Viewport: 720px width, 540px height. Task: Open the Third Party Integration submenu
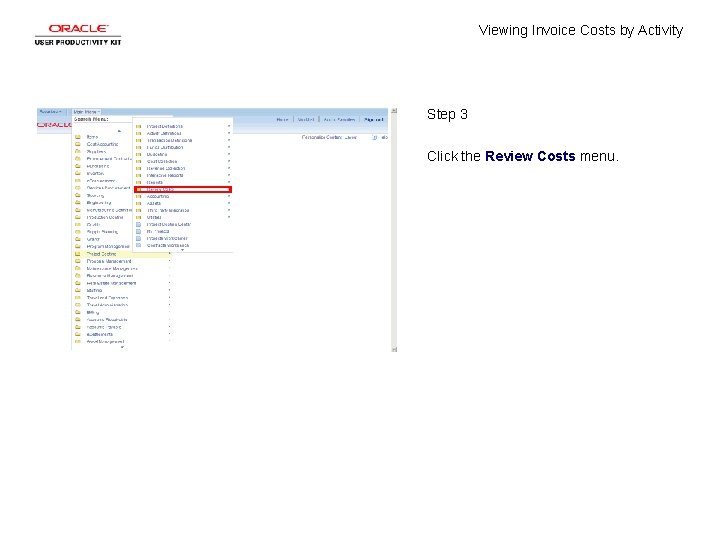(168, 210)
